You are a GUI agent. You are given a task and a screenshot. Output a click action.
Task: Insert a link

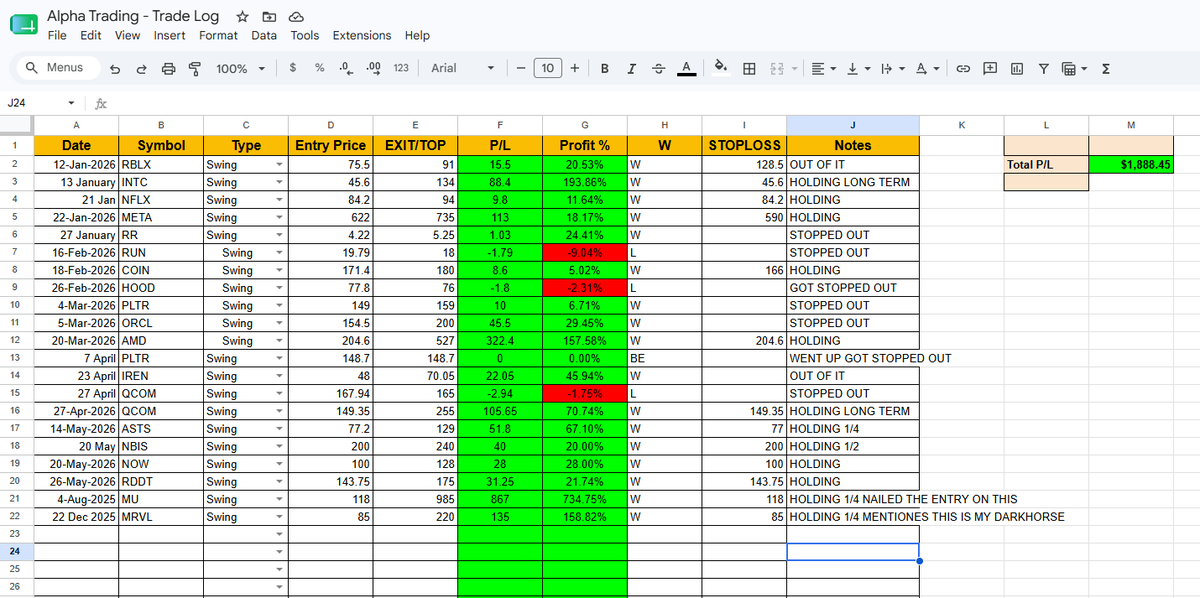pos(964,68)
